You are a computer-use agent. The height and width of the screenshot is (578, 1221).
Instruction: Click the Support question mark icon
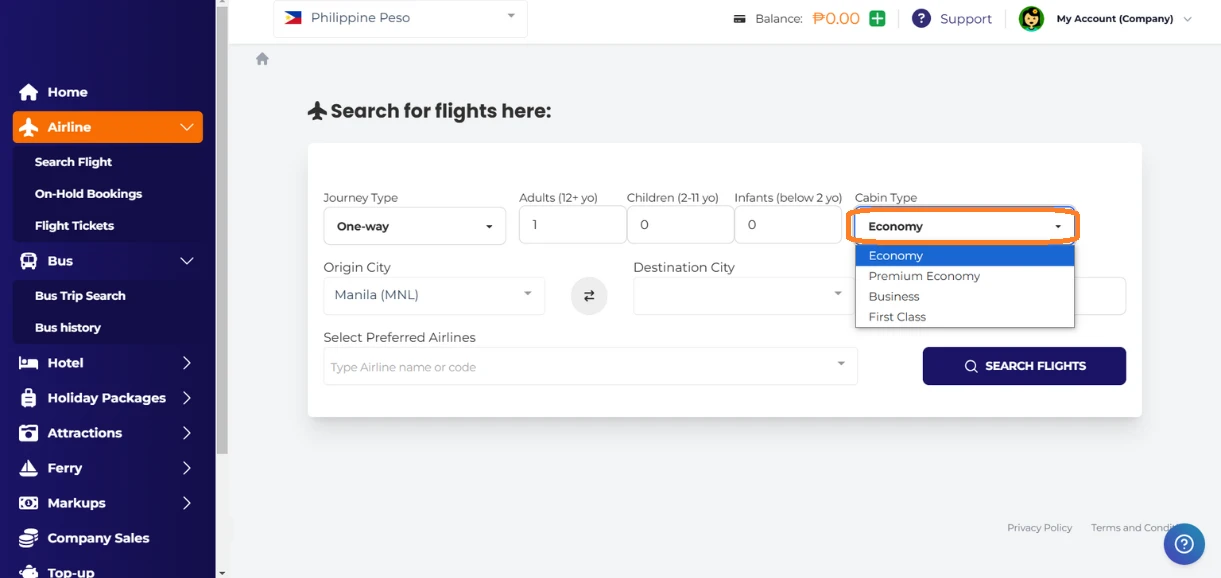click(921, 18)
